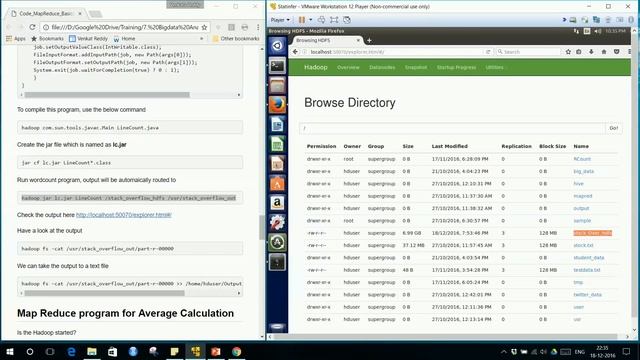Image resolution: width=640 pixels, height=360 pixels.
Task: Open Chrome from Windows taskbar
Action: pos(236,351)
